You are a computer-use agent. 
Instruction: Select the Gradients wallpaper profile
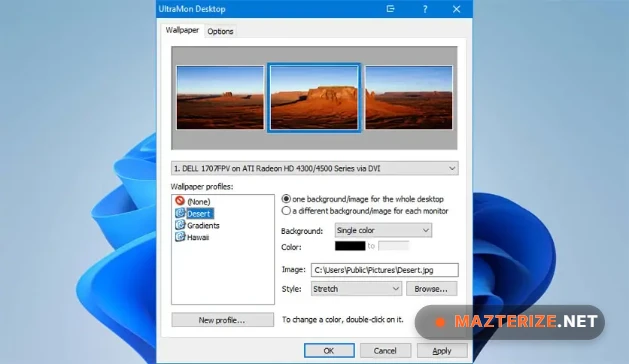(203, 226)
